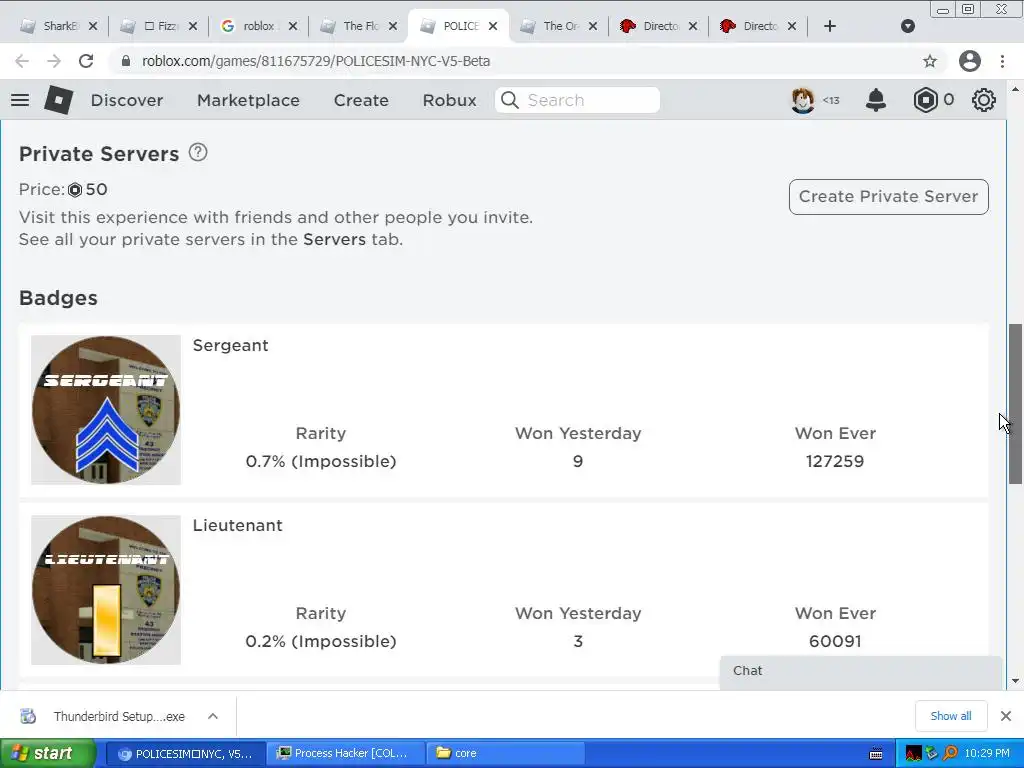Viewport: 1024px width, 768px height.
Task: Click Create Private Server button
Action: pos(889,197)
